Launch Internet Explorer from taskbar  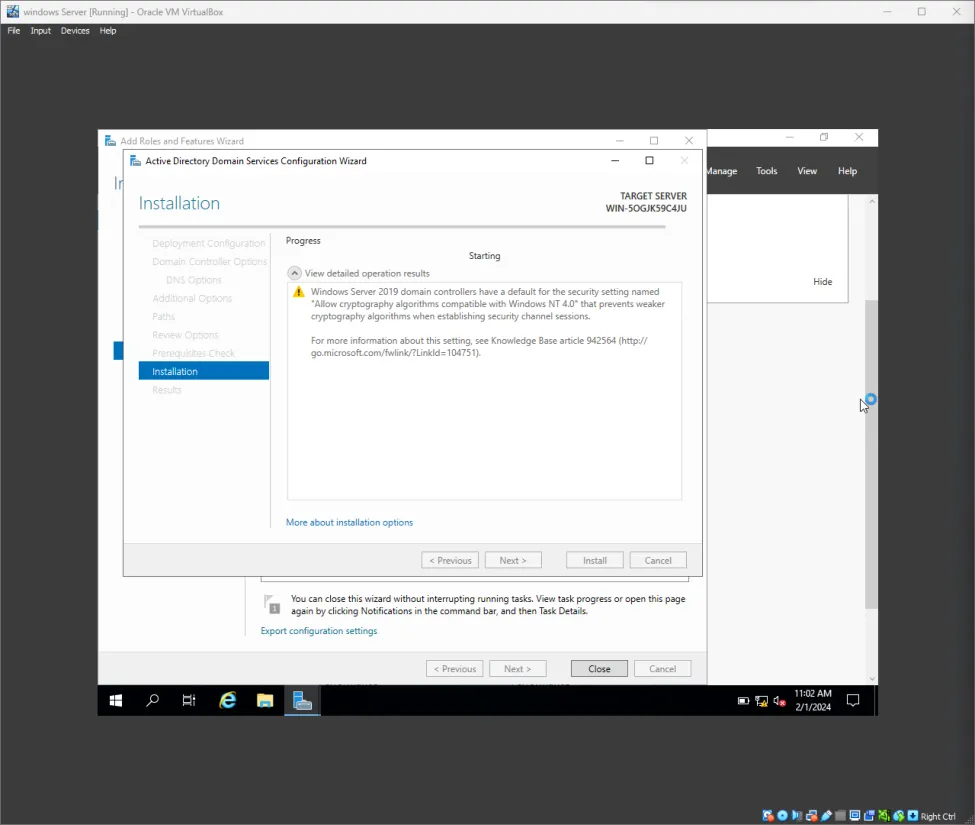(x=228, y=701)
